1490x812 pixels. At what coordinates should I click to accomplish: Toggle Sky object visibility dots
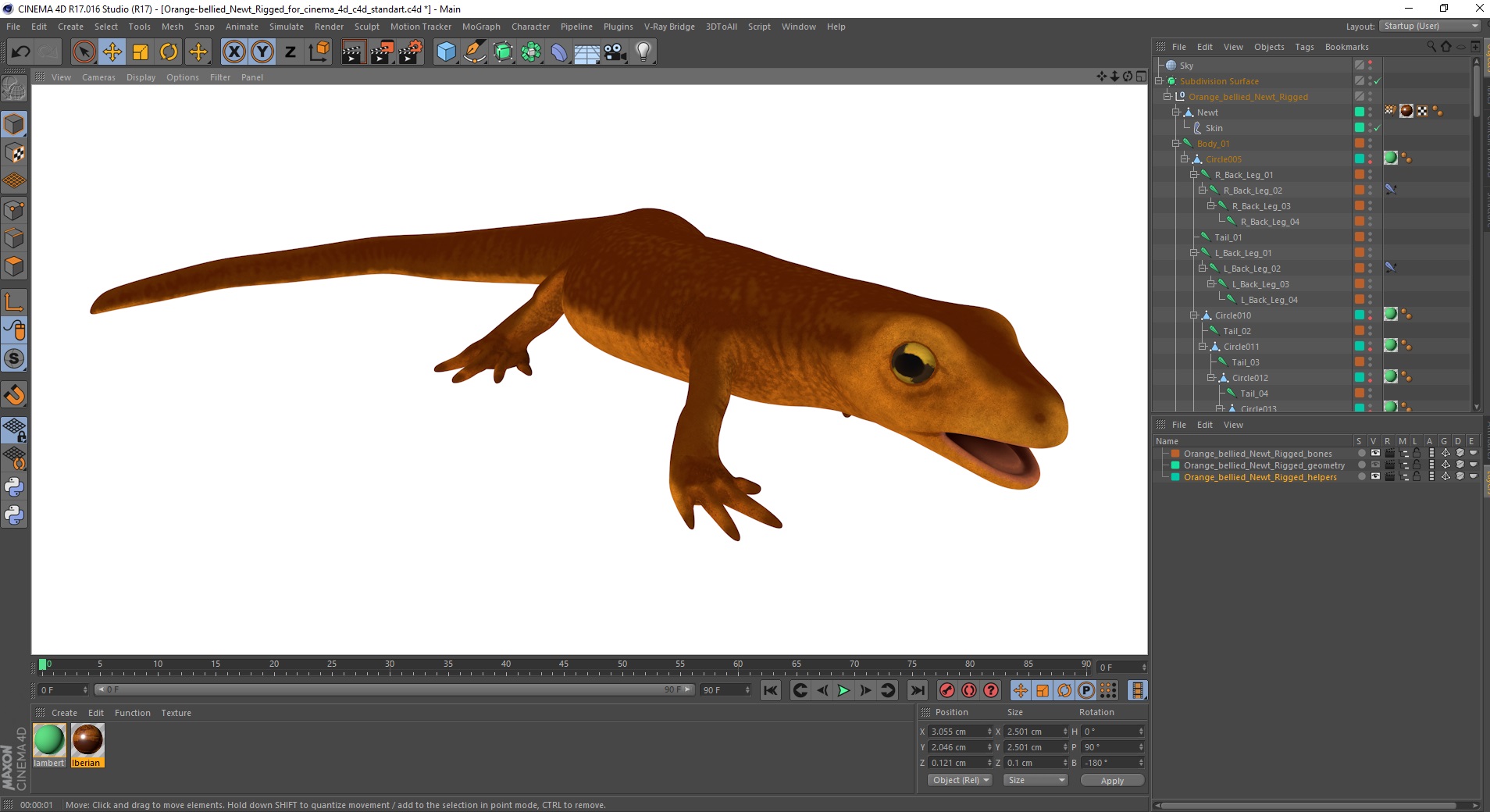[x=1371, y=66]
